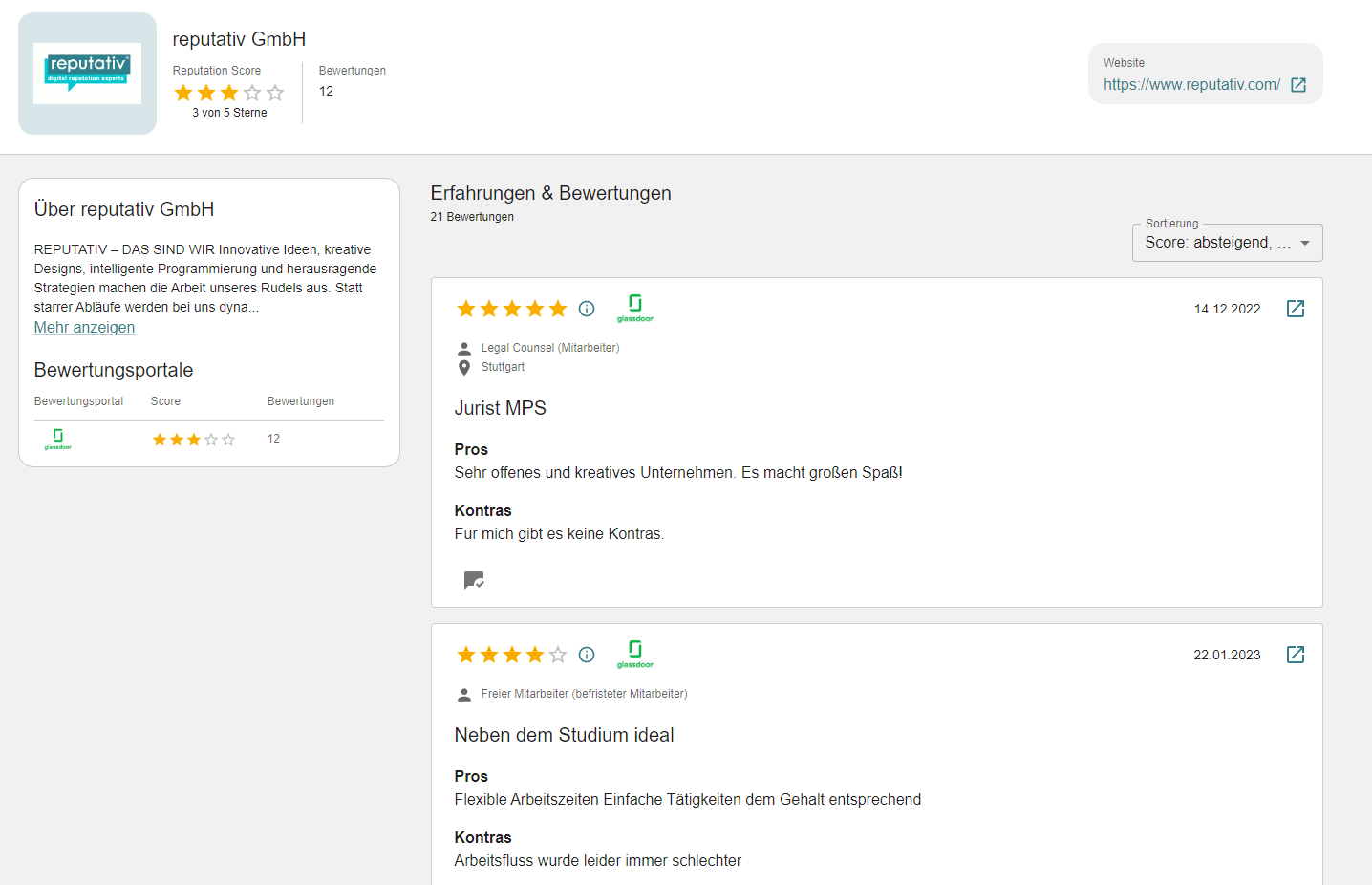This screenshot has height=885, width=1372.
Task: Click the external link icon beside website URL
Action: [1298, 85]
